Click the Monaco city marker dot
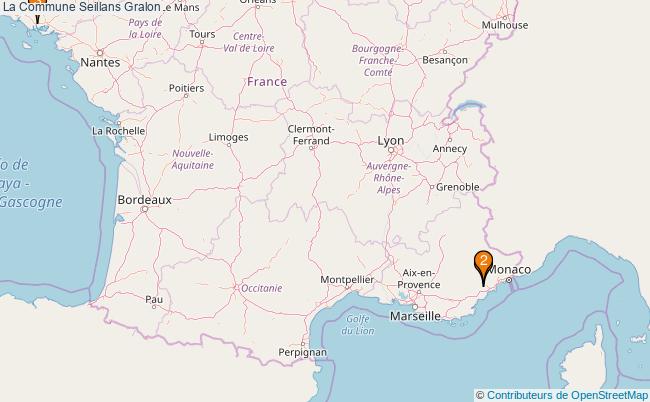Image resolution: width=650 pixels, height=402 pixels. [509, 280]
